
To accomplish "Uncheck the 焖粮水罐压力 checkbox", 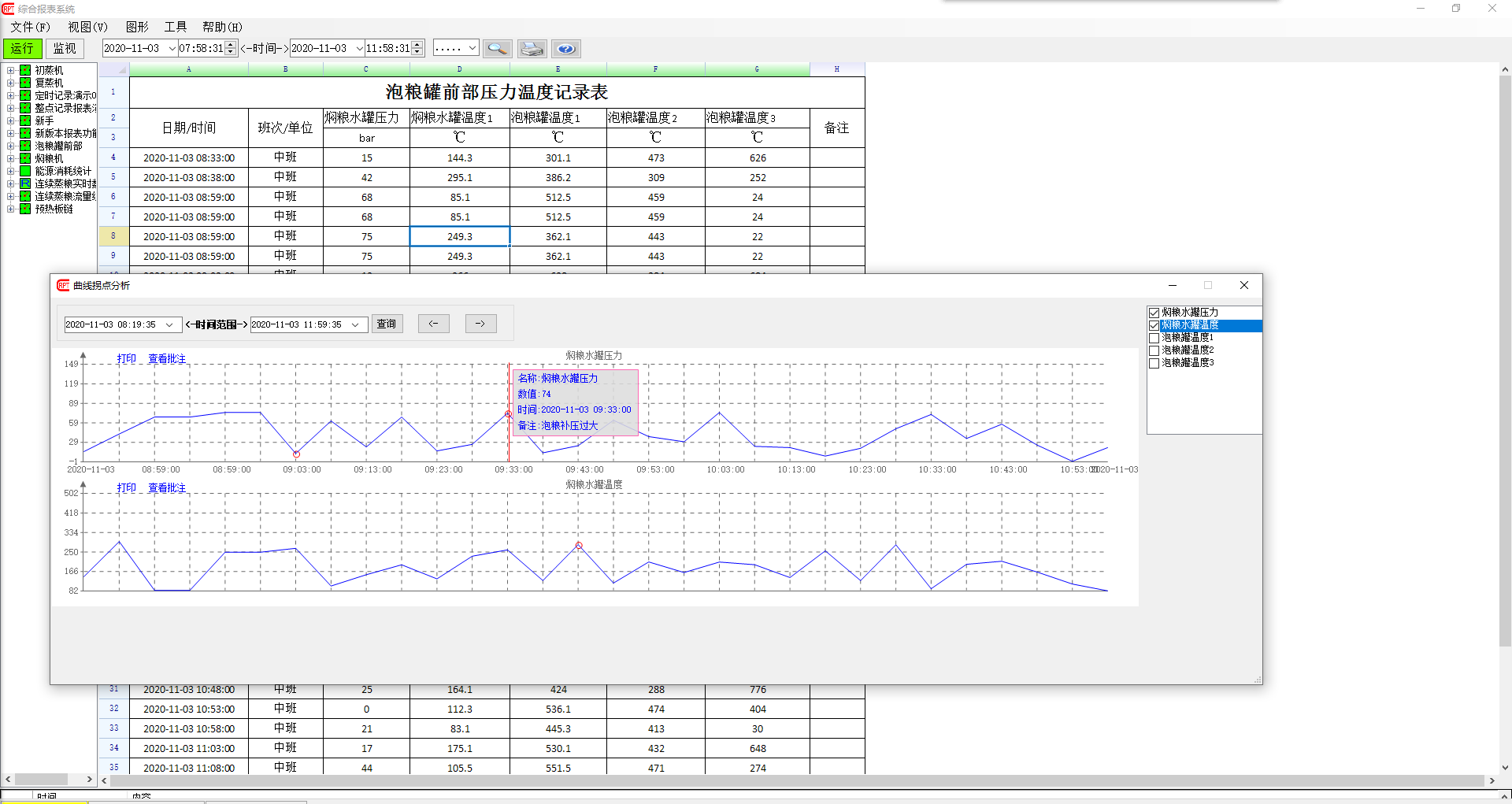I will 1154,313.
